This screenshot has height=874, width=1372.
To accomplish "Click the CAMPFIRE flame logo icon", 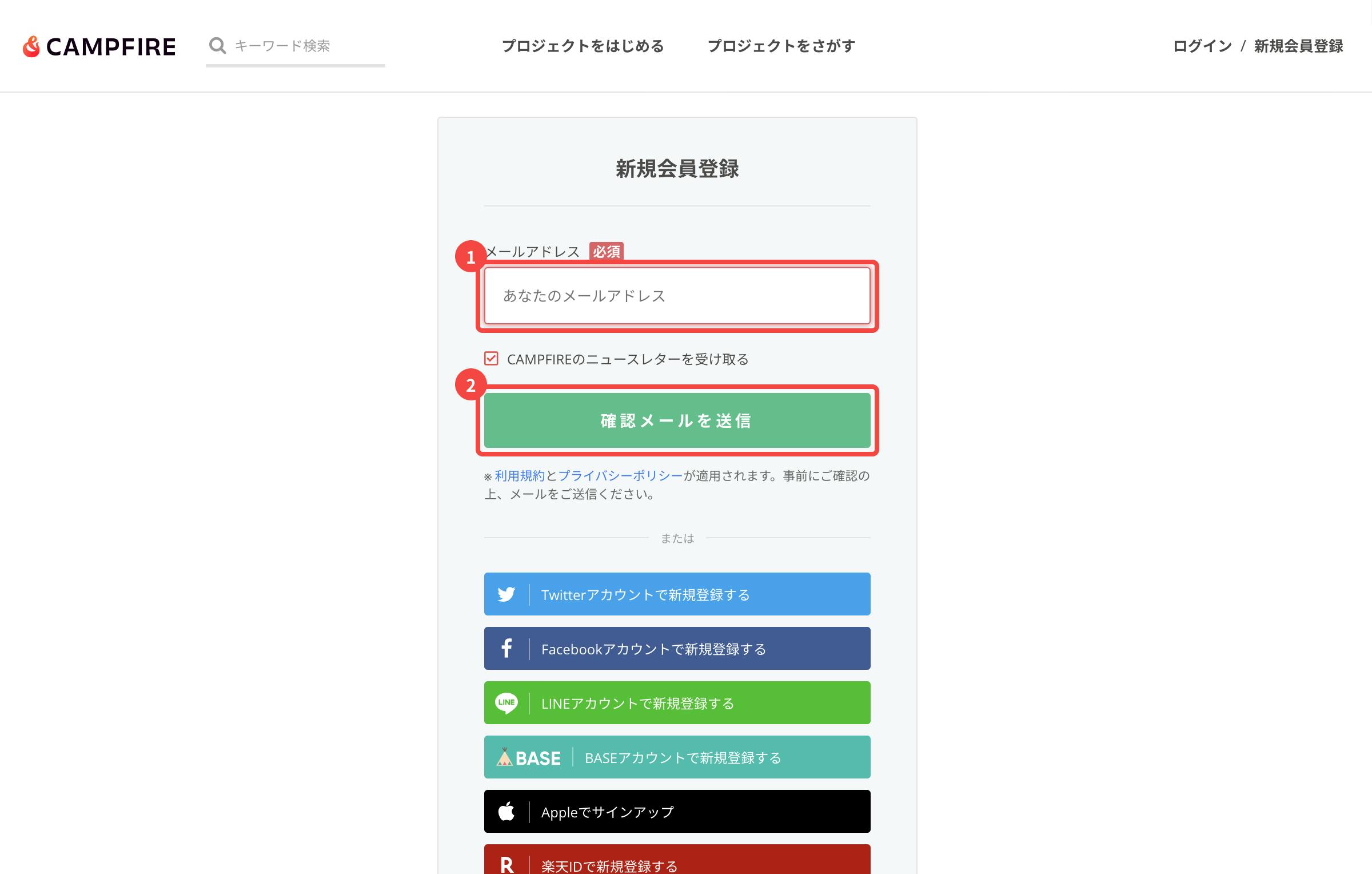I will click(x=31, y=47).
